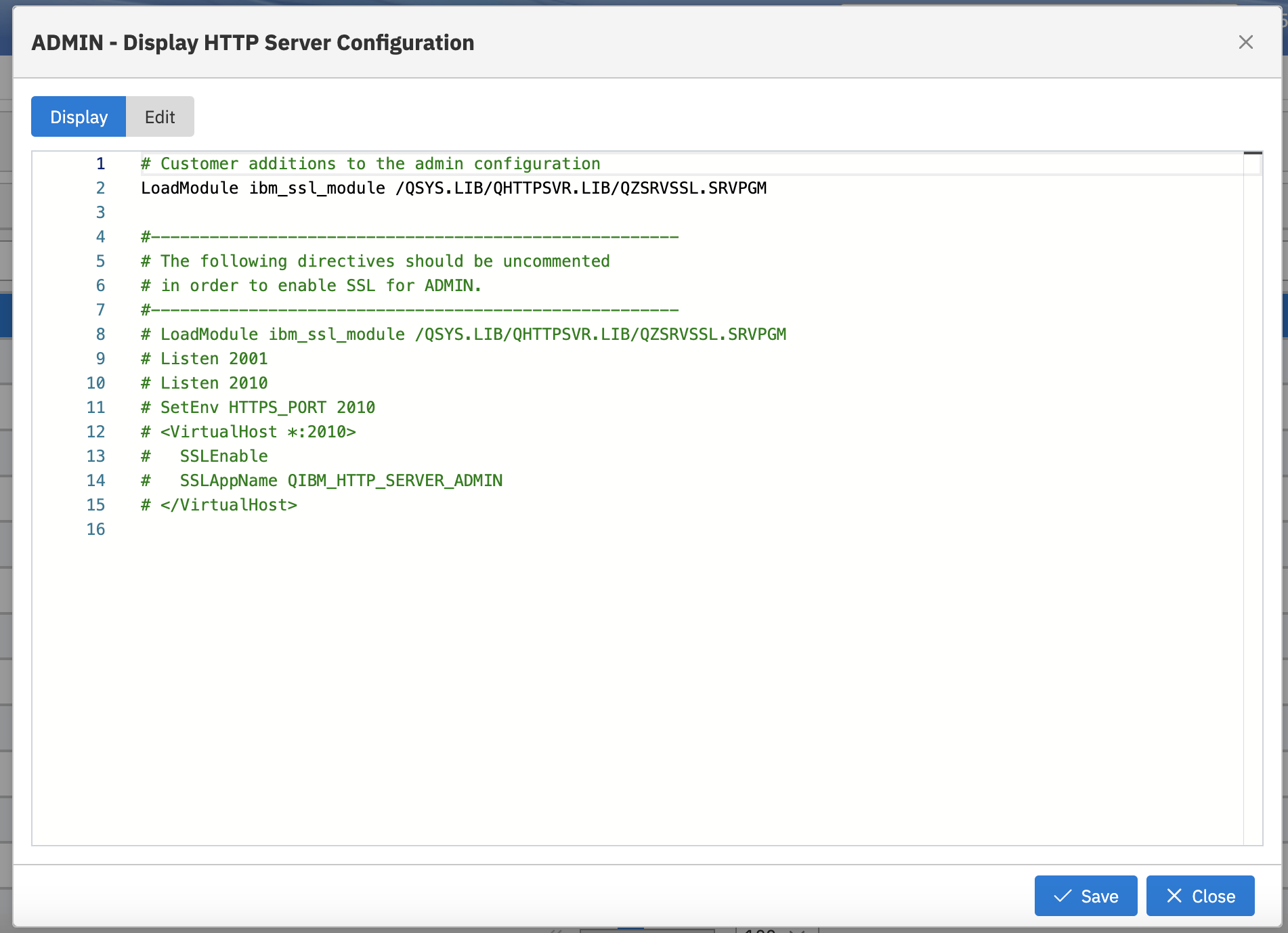The width and height of the screenshot is (1288, 933).
Task: Click the '# SSLEnable' line
Action: (204, 456)
